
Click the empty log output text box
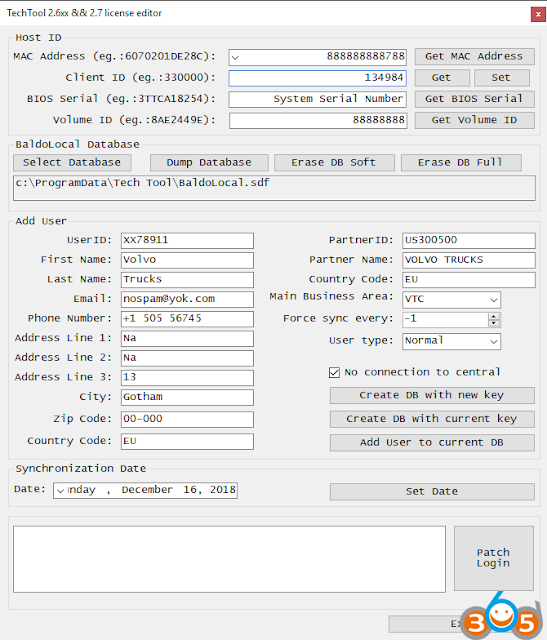click(229, 559)
